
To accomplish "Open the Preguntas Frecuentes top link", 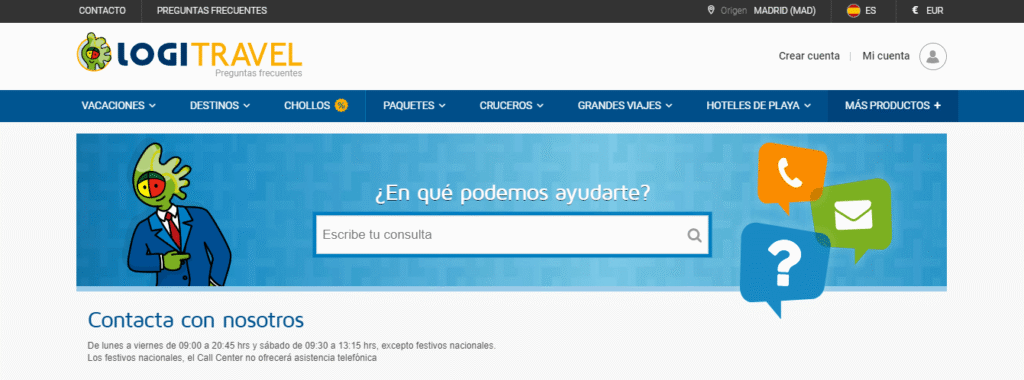I will point(212,10).
